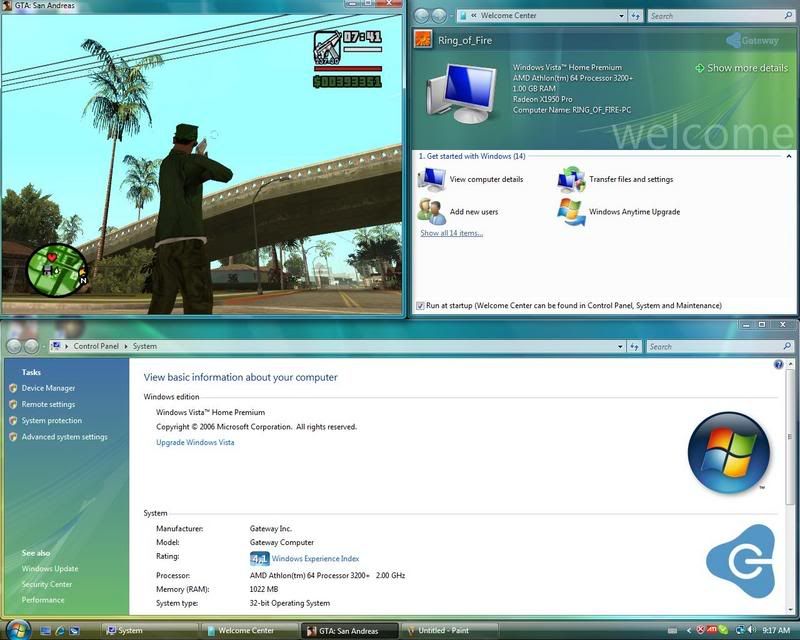Image resolution: width=800 pixels, height=640 pixels.
Task: Switch to the System taskbar button
Action: 149,631
